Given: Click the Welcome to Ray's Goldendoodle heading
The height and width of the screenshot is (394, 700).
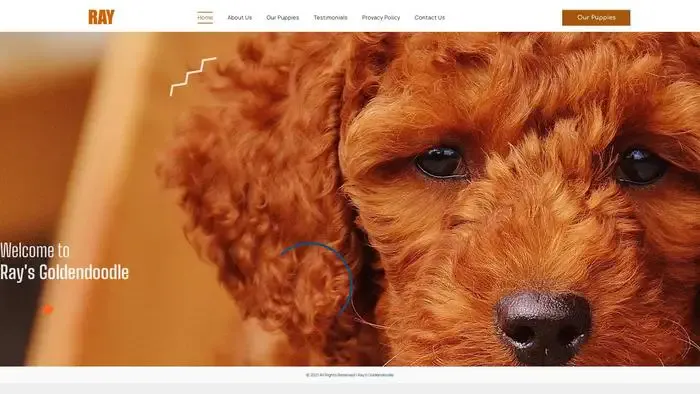Looking at the screenshot, I should (64, 261).
